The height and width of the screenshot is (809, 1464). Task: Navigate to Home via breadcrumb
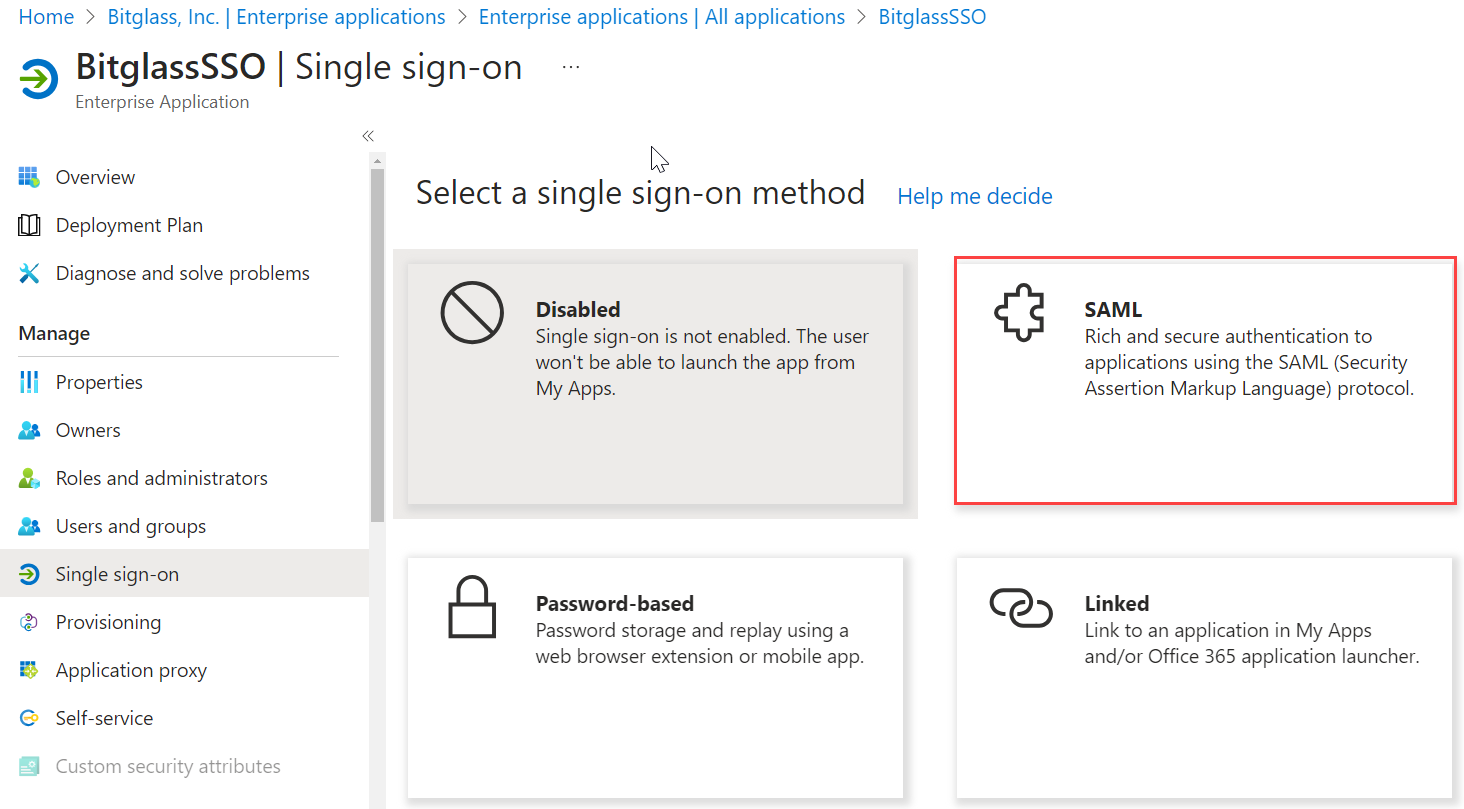[46, 16]
